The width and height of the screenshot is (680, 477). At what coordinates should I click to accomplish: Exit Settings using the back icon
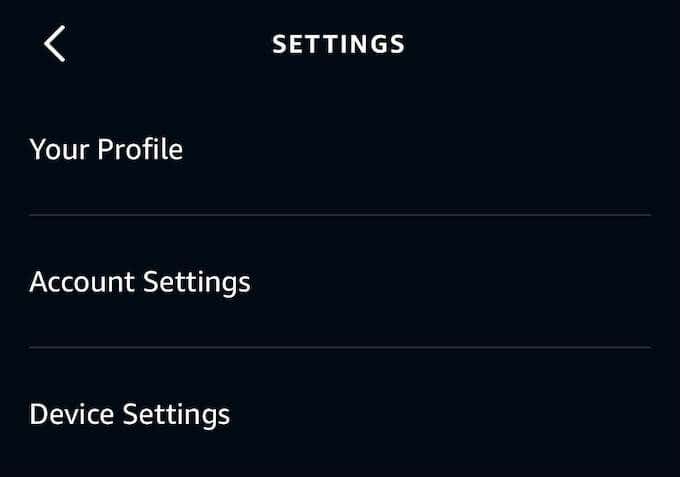click(x=55, y=44)
